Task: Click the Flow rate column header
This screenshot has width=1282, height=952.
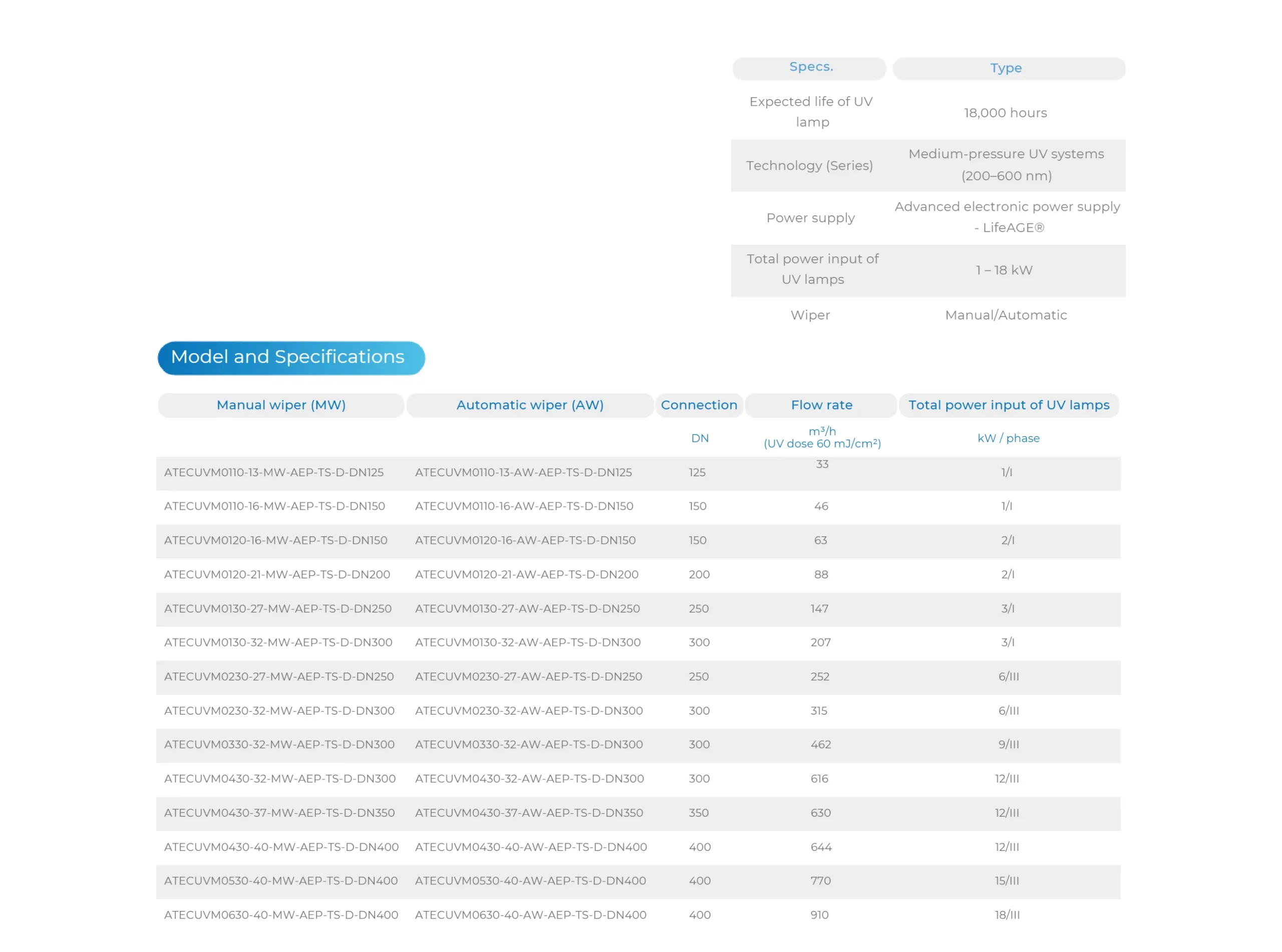Action: 821,405
